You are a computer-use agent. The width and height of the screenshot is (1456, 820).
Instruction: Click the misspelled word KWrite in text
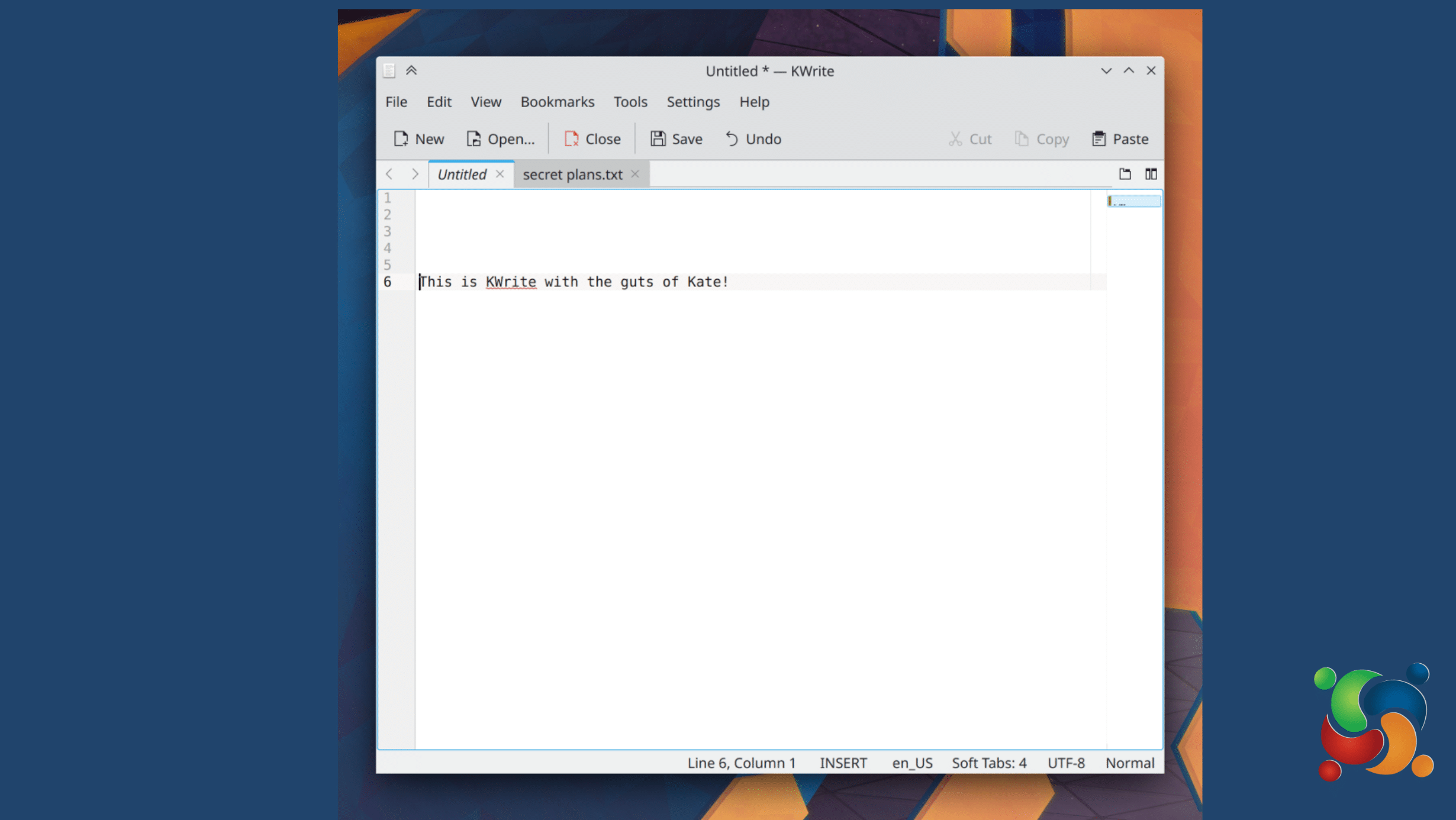[511, 282]
